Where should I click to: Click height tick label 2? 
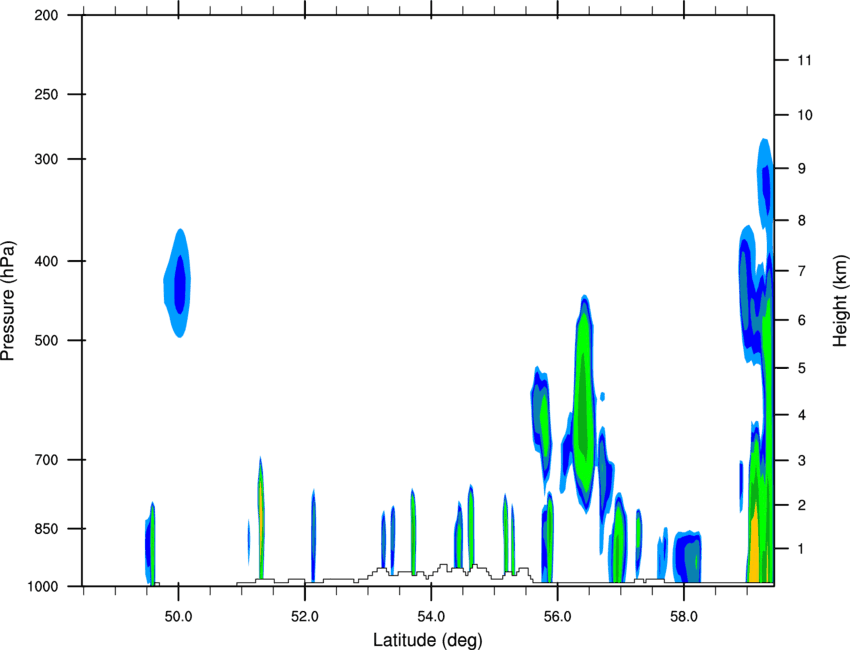click(x=802, y=505)
